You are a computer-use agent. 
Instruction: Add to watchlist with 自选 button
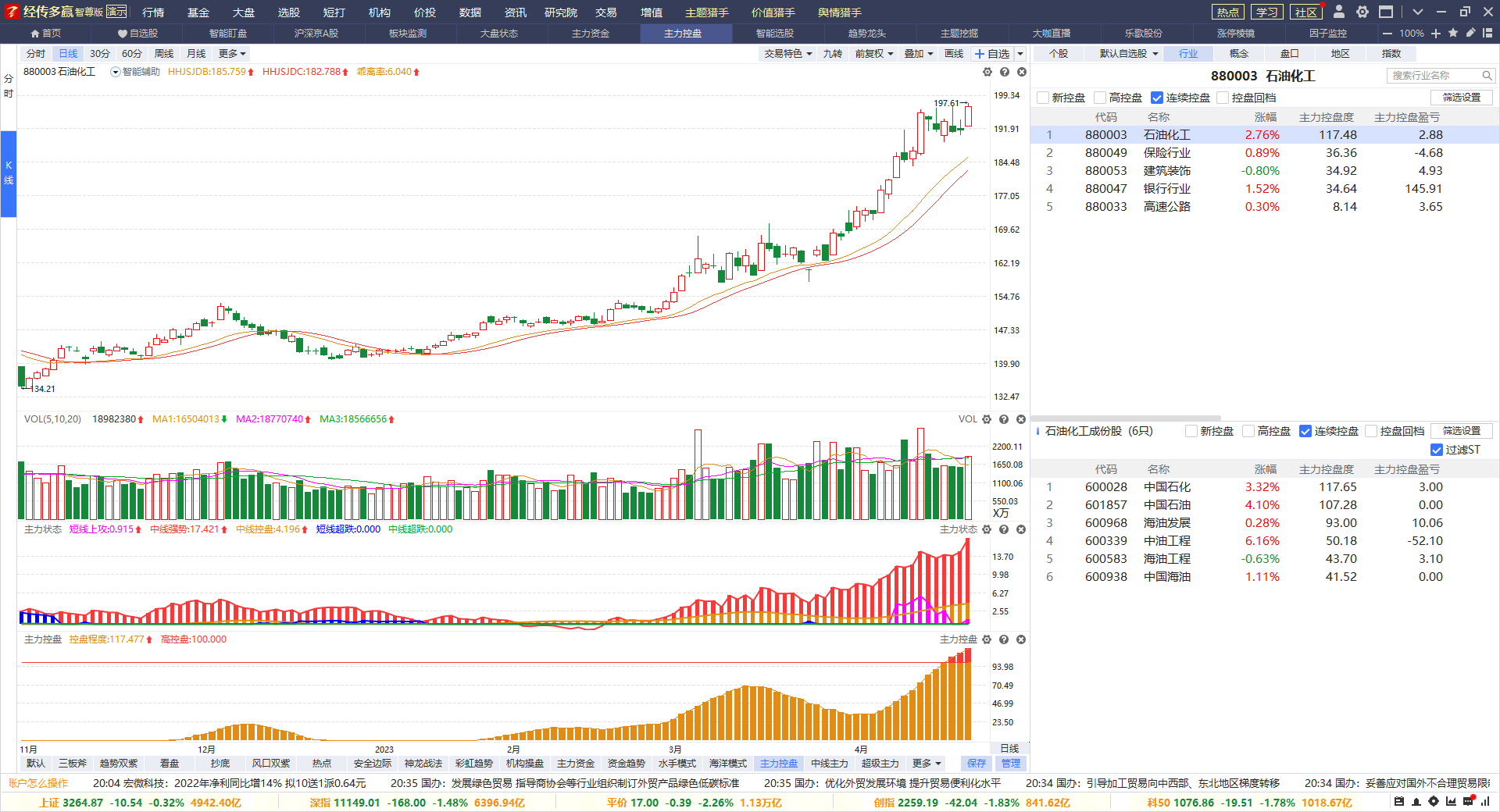coord(992,54)
